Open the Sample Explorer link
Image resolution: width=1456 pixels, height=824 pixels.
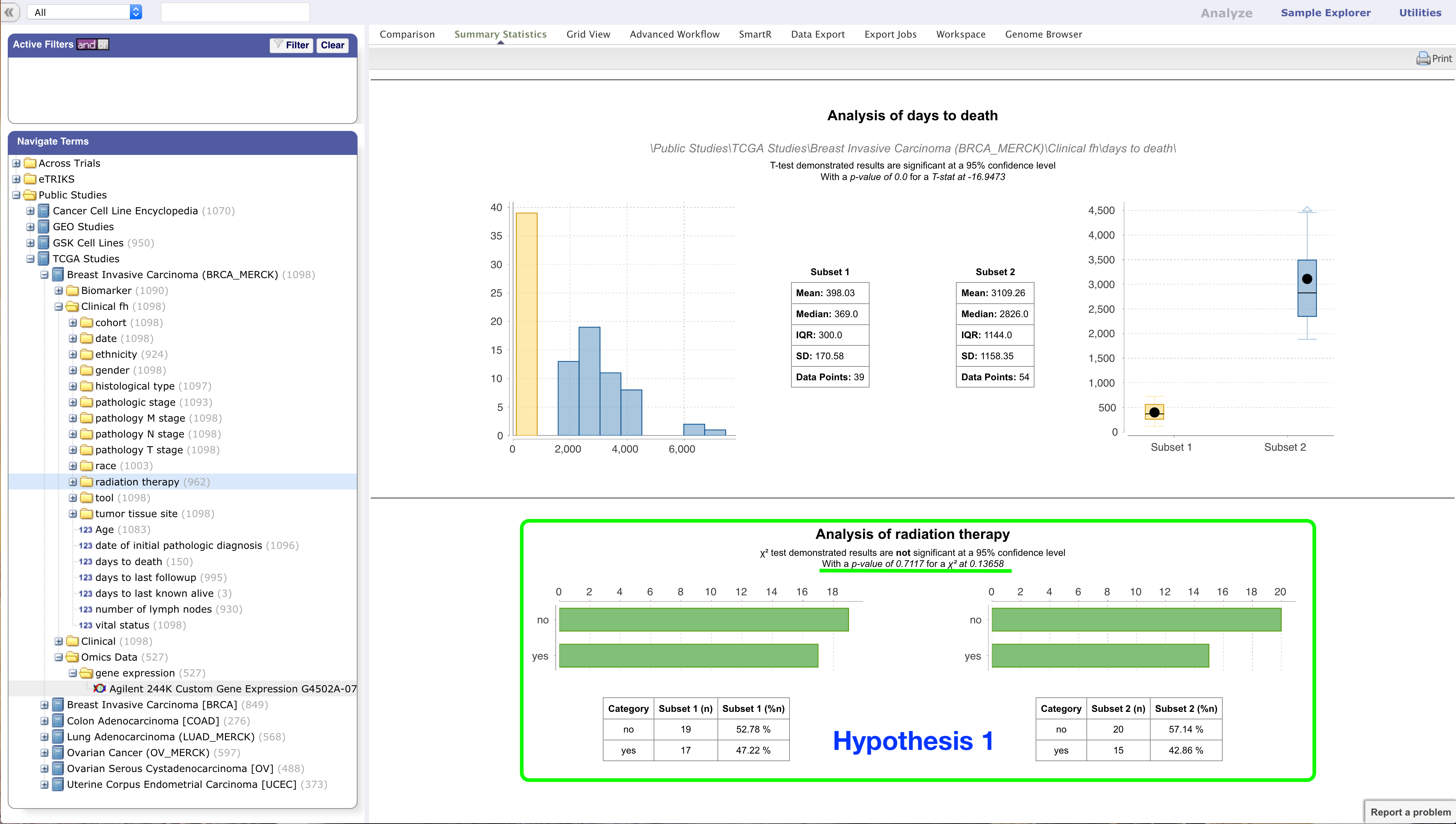click(1325, 13)
